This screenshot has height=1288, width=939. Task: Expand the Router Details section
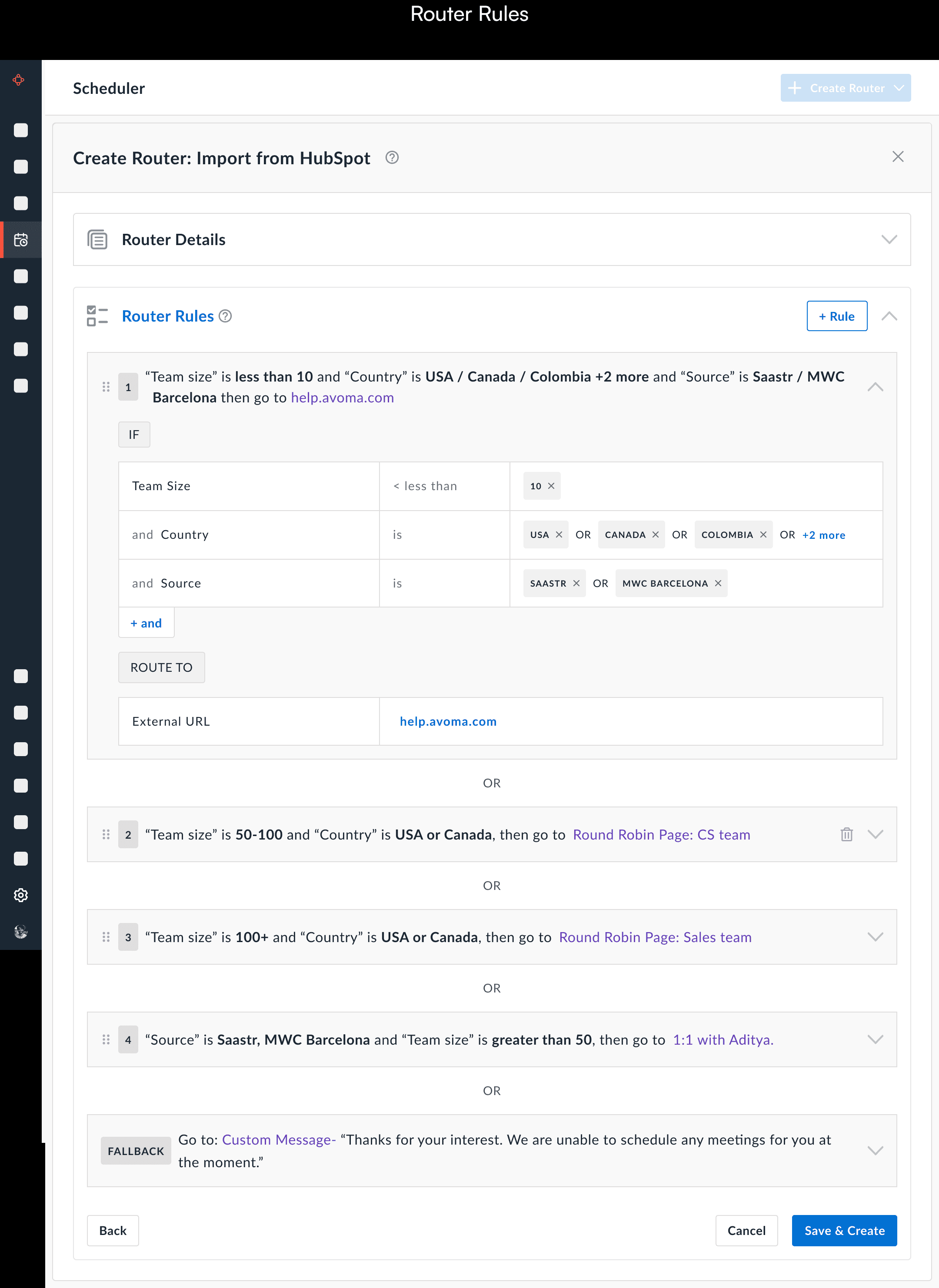coord(889,239)
